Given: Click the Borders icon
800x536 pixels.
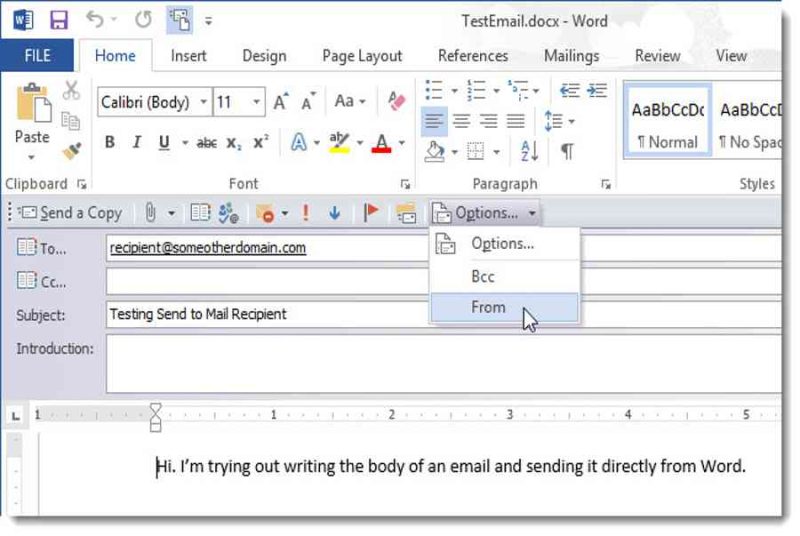Looking at the screenshot, I should click(476, 151).
